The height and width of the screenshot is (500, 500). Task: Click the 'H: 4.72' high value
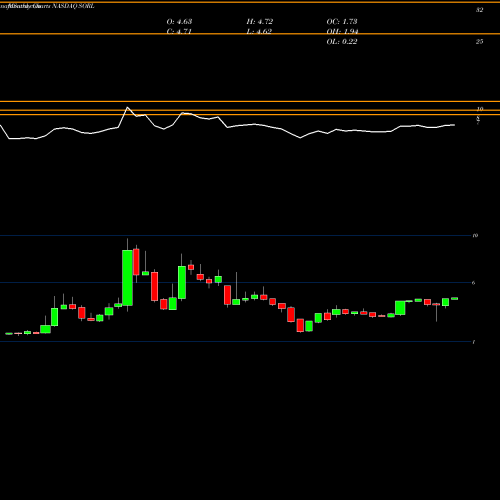260,22
